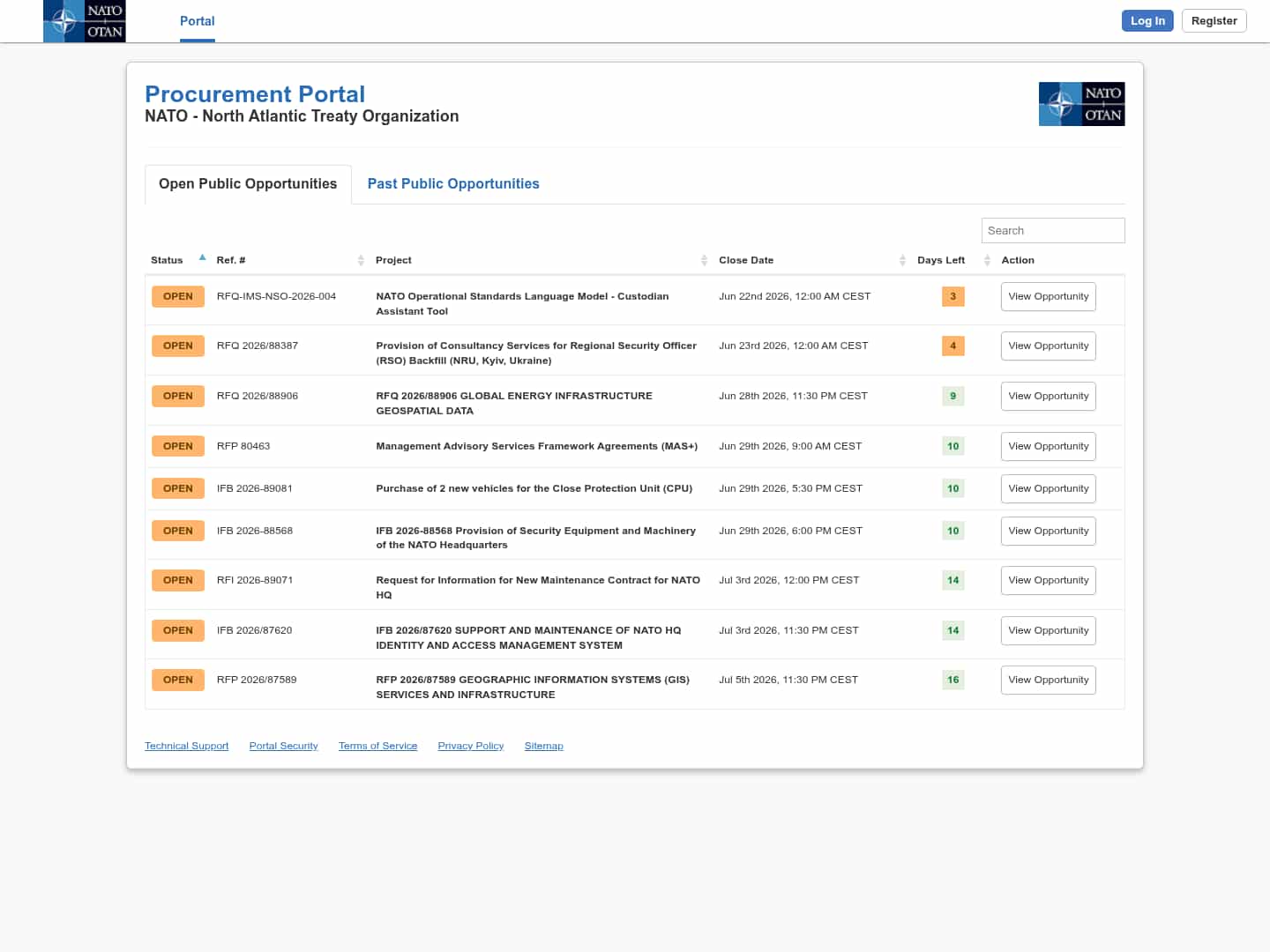Open Sitemap footer link

click(x=543, y=746)
